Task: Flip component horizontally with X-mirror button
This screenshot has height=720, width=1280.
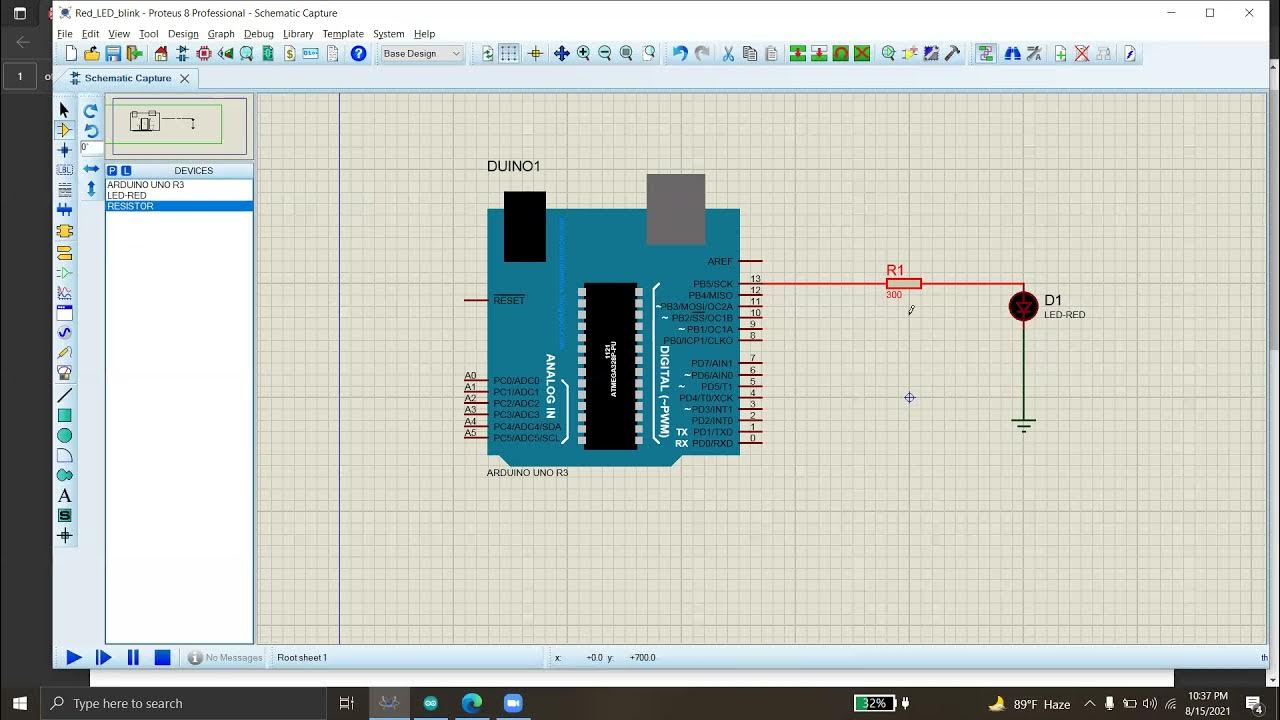Action: tap(91, 169)
